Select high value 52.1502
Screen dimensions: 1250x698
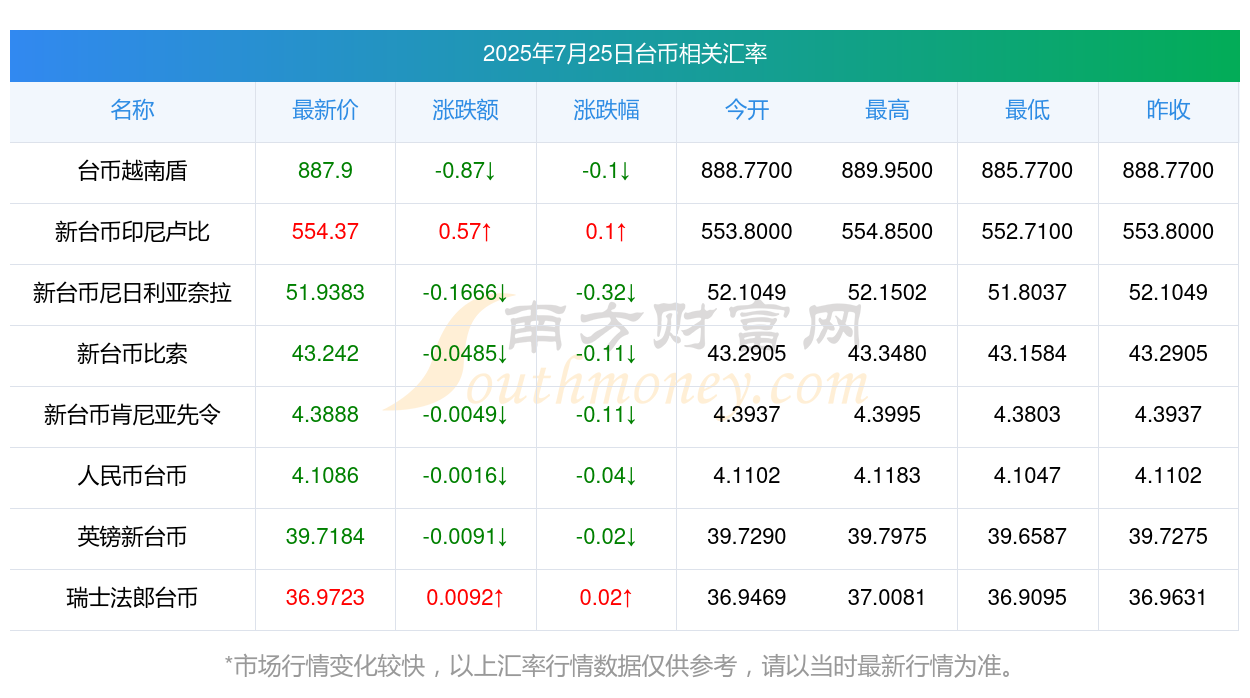[x=887, y=293]
